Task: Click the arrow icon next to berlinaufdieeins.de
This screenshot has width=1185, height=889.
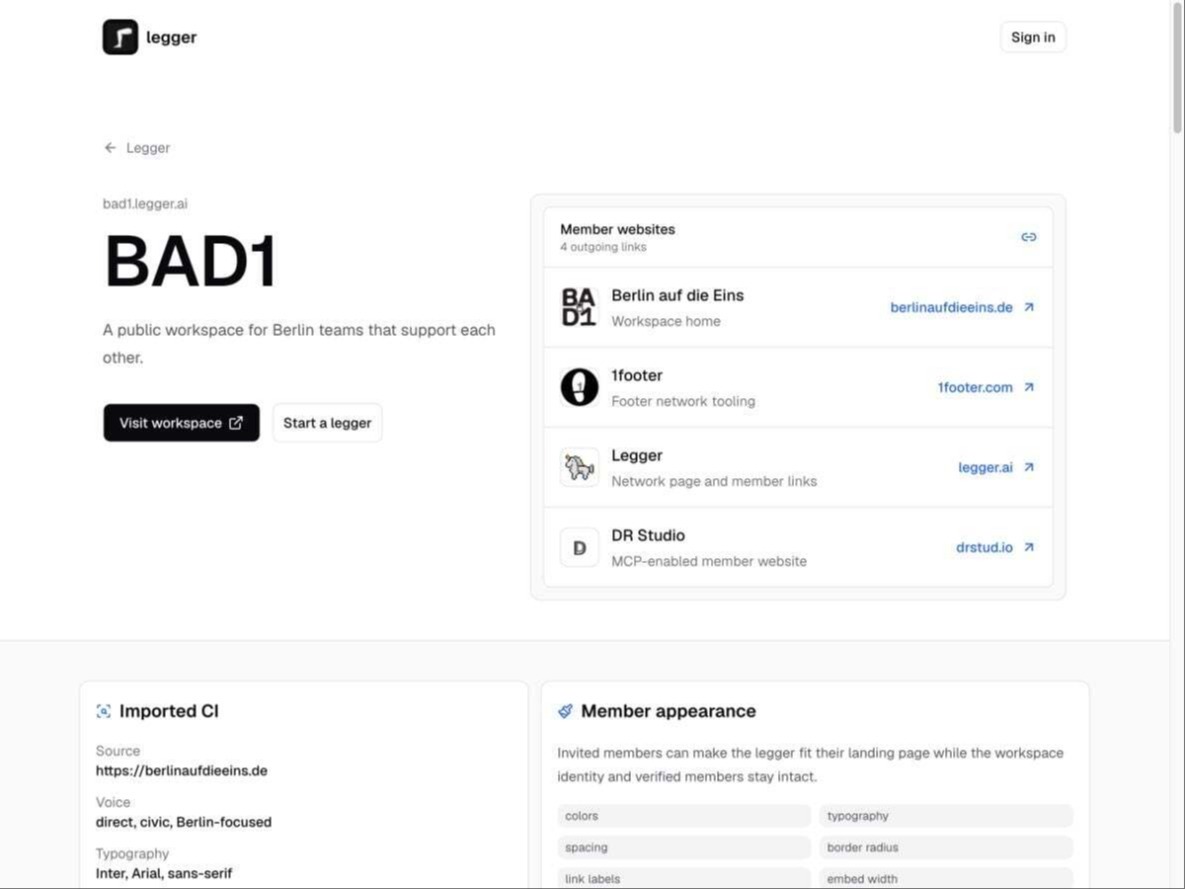Action: 1029,308
